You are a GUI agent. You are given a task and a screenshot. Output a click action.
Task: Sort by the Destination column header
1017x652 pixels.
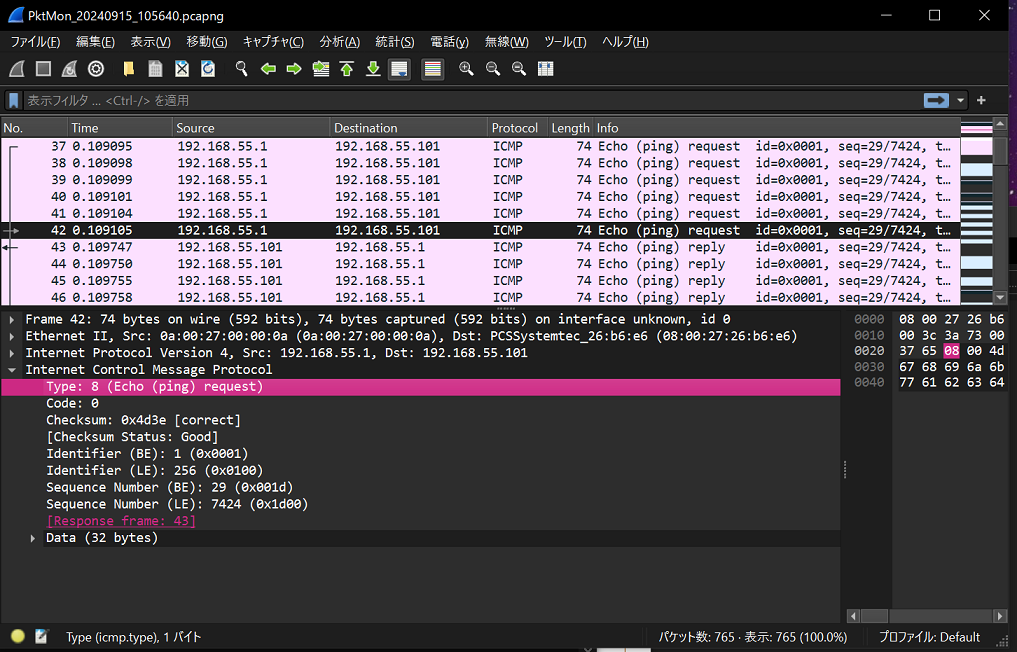[409, 128]
